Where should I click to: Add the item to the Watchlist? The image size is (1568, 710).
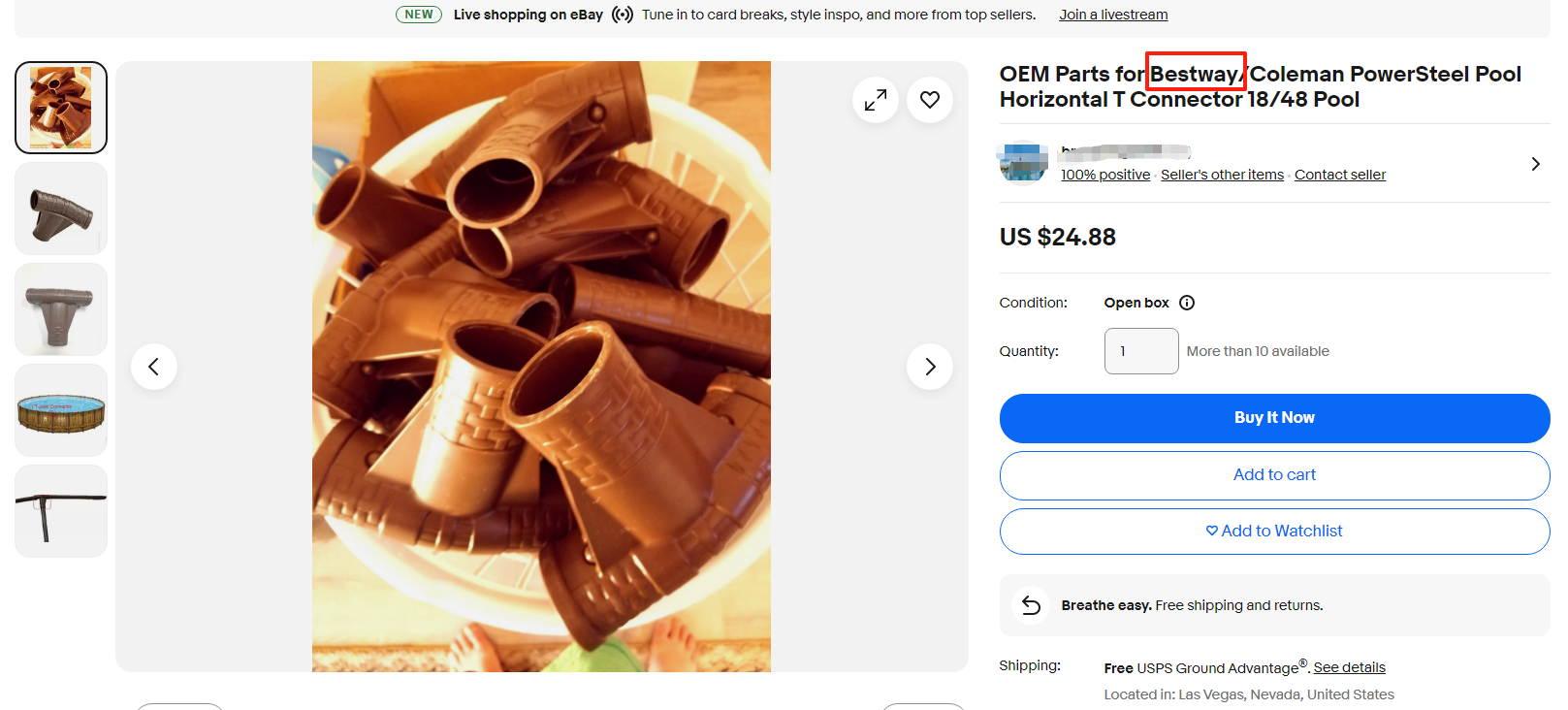[x=1274, y=532]
